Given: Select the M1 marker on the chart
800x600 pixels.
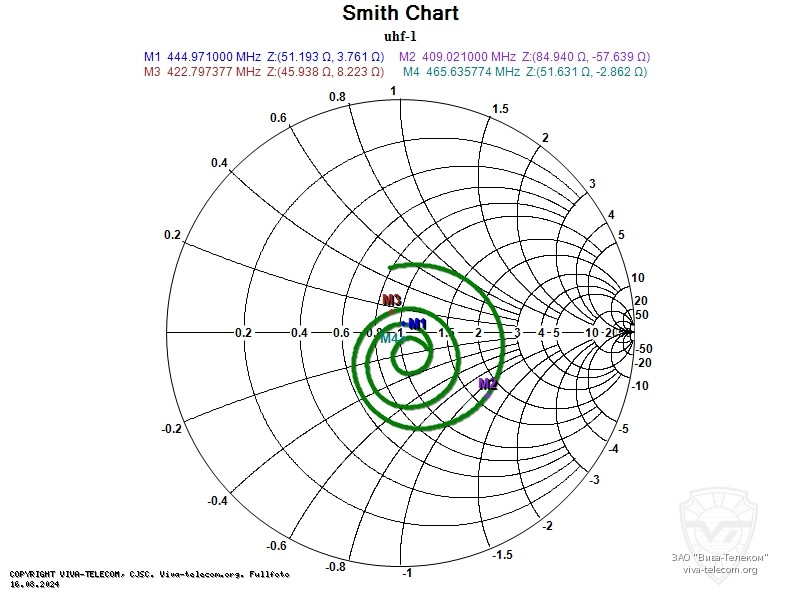Looking at the screenshot, I should pyautogui.click(x=418, y=323).
